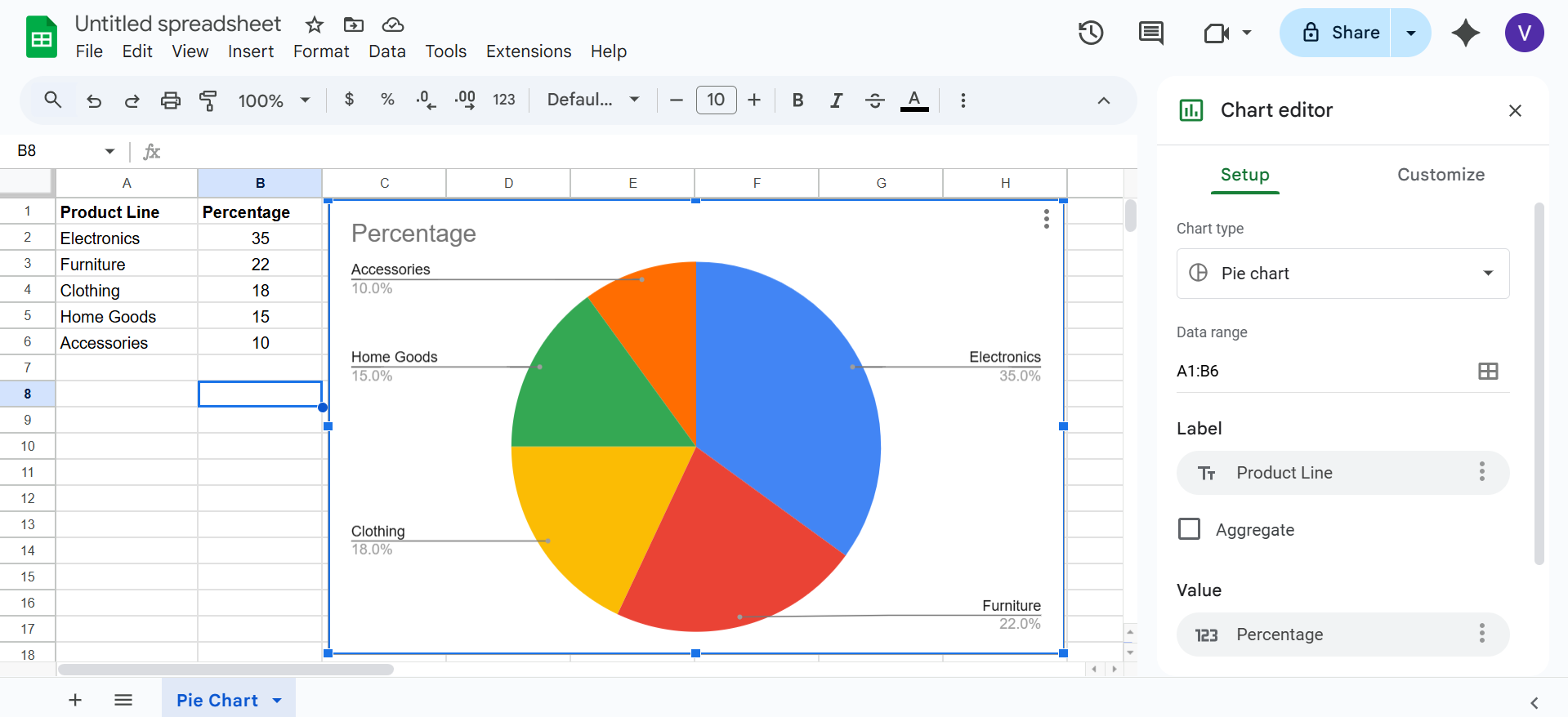The width and height of the screenshot is (1568, 717).
Task: Click the Google Sheets home logo
Action: coord(42,38)
